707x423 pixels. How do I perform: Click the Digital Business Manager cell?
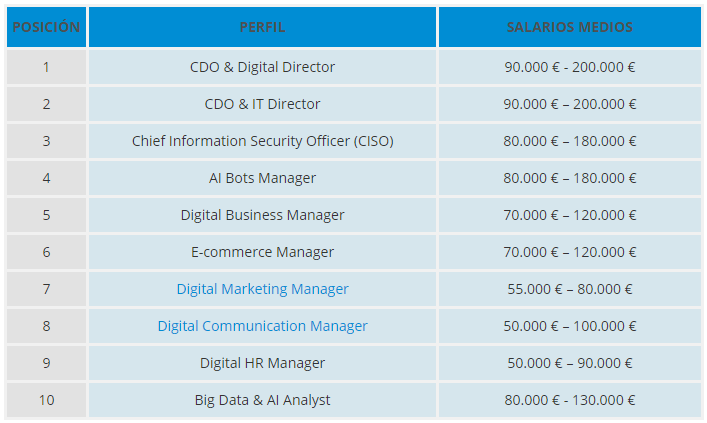(262, 215)
